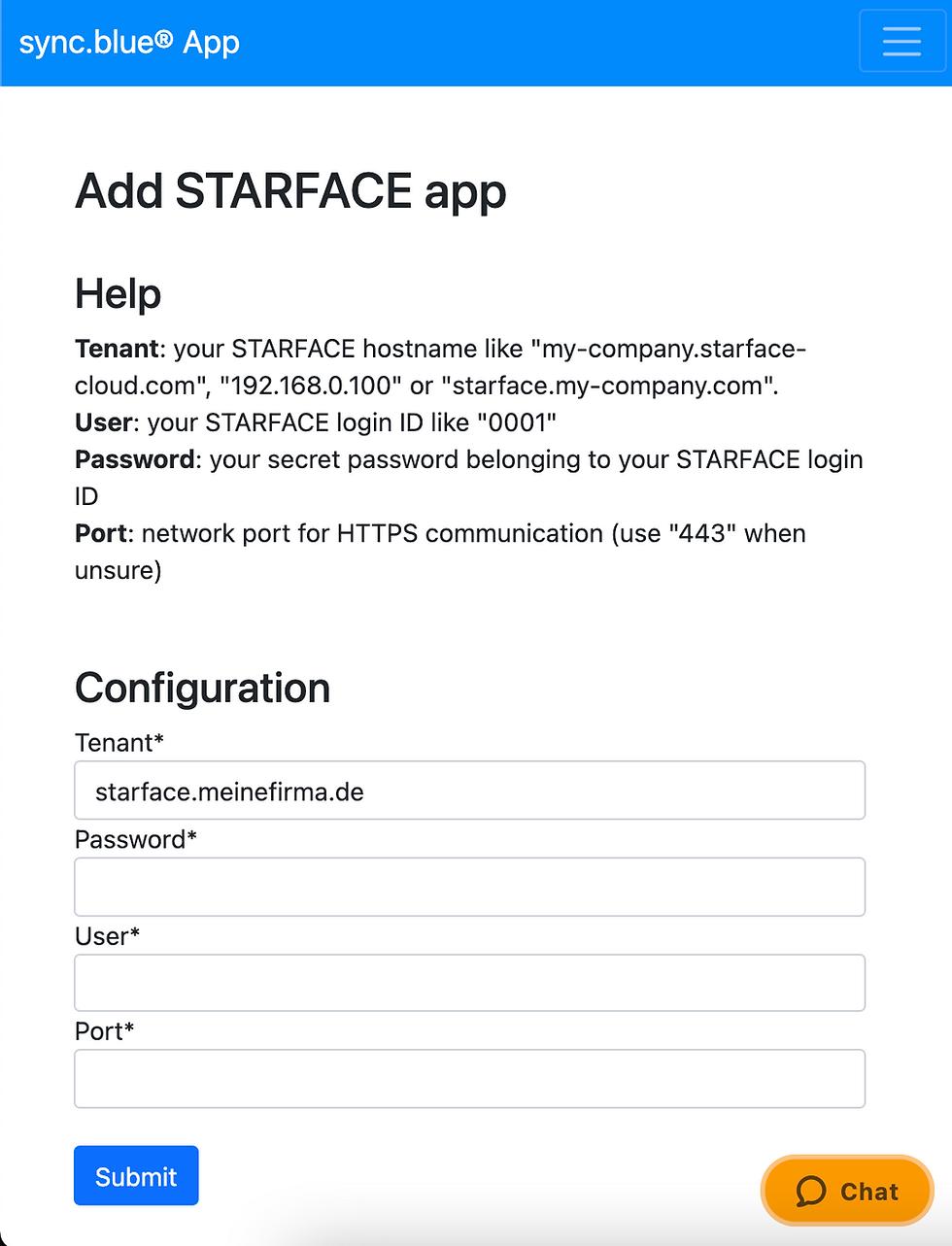Screen dimensions: 952x1246
Task: Click the Tenant* field label
Action: tap(119, 743)
